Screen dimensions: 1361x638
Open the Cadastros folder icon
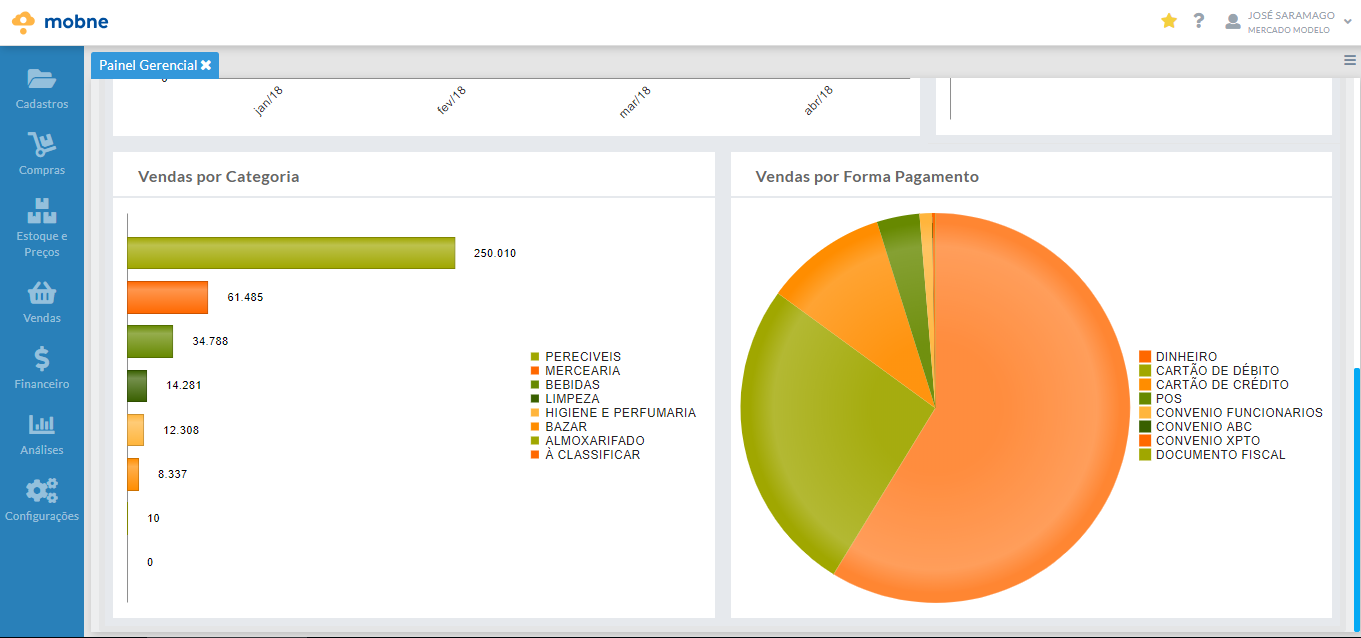(x=42, y=79)
